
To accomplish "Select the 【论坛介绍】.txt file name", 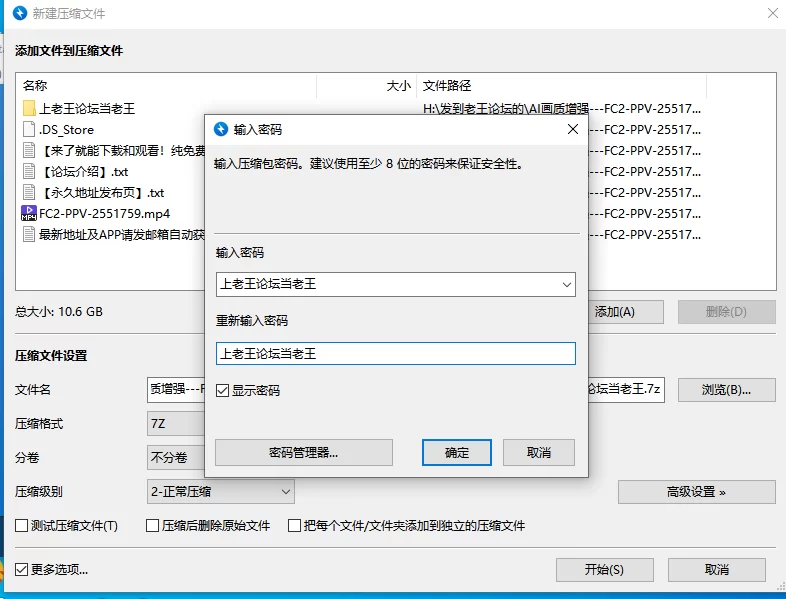I will (84, 172).
